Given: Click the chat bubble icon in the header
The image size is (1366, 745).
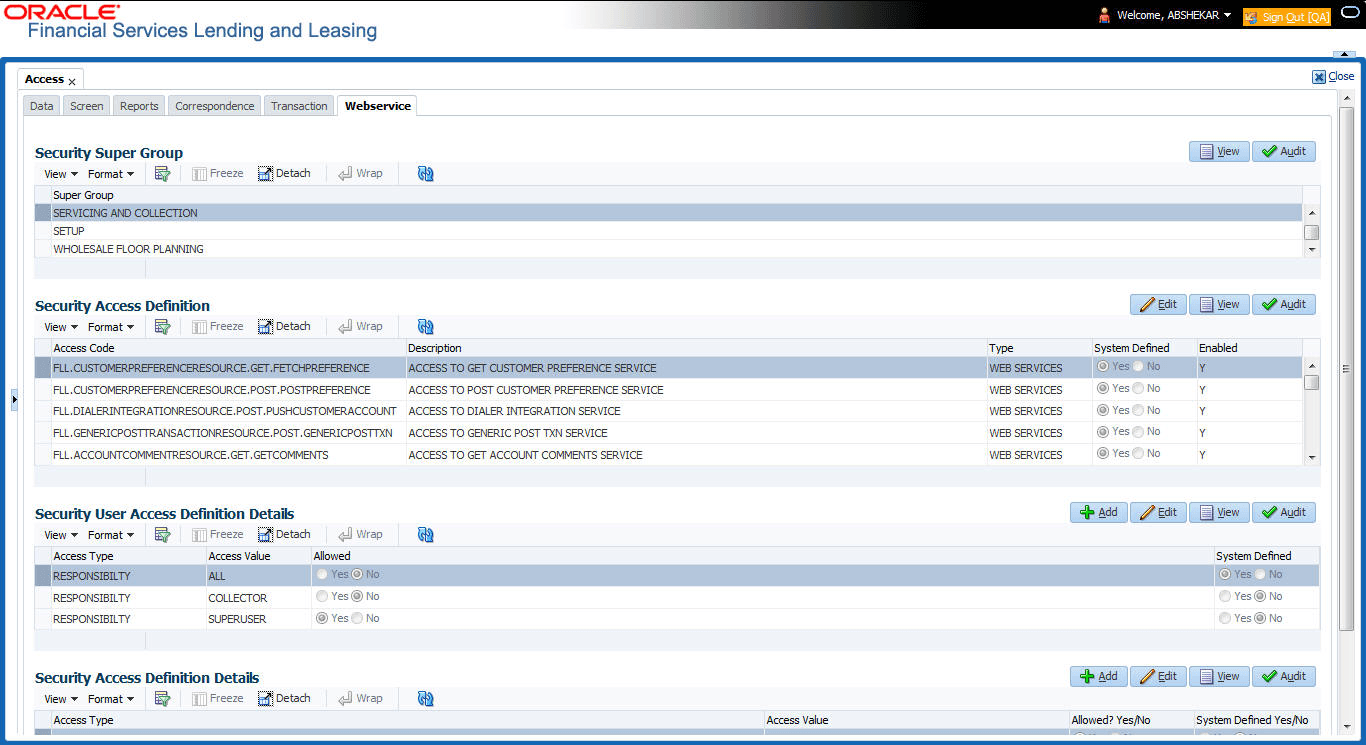Looking at the screenshot, I should pos(1350,14).
